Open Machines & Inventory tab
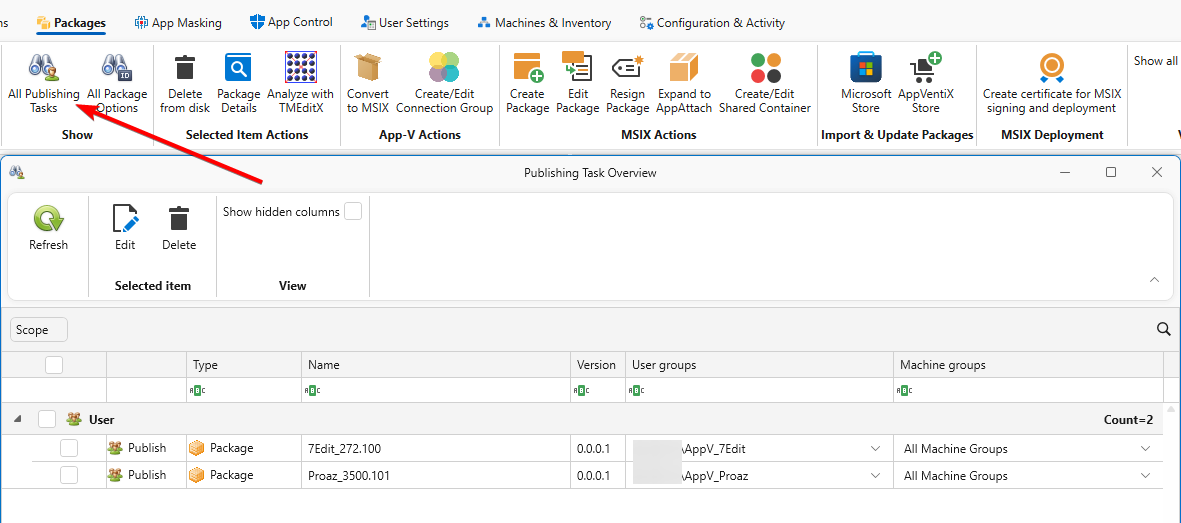1181x523 pixels. pos(544,23)
